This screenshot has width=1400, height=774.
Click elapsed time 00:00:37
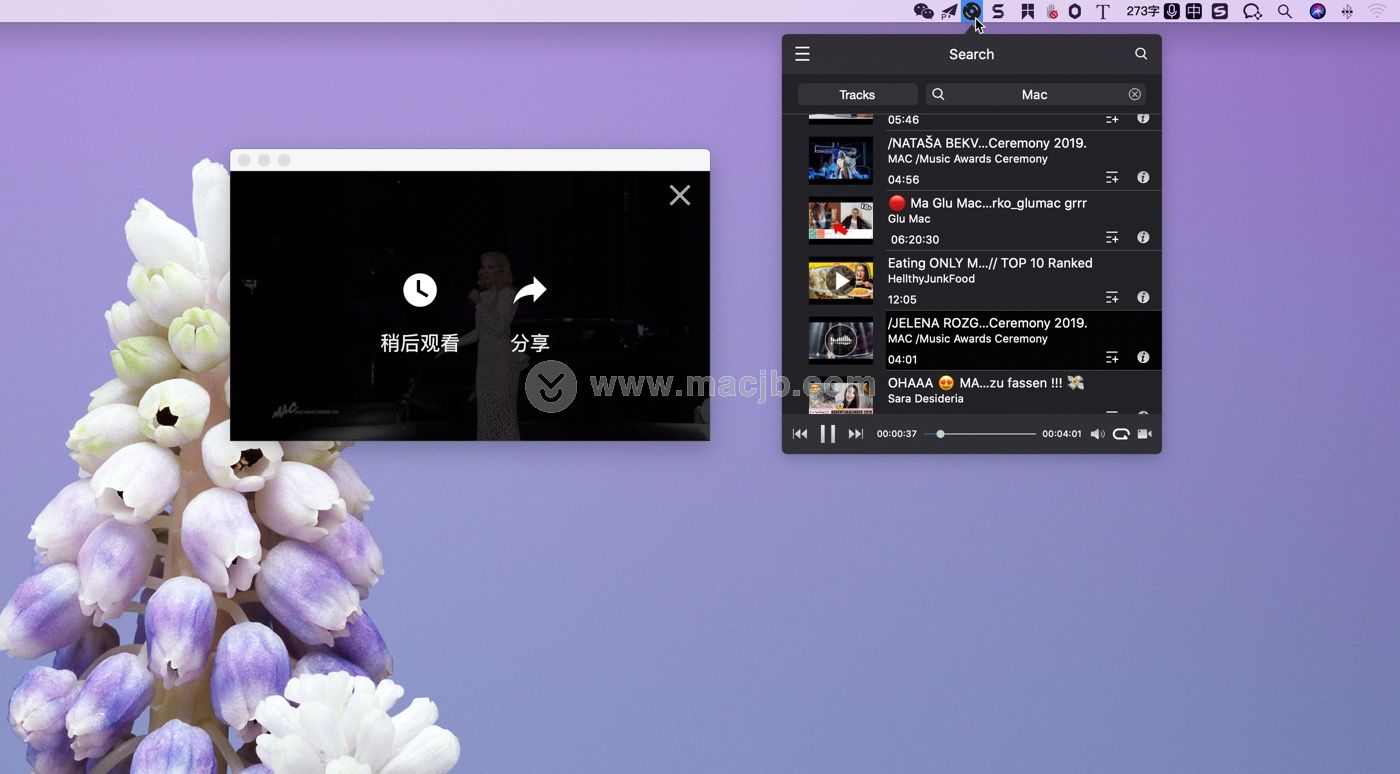pyautogui.click(x=897, y=434)
